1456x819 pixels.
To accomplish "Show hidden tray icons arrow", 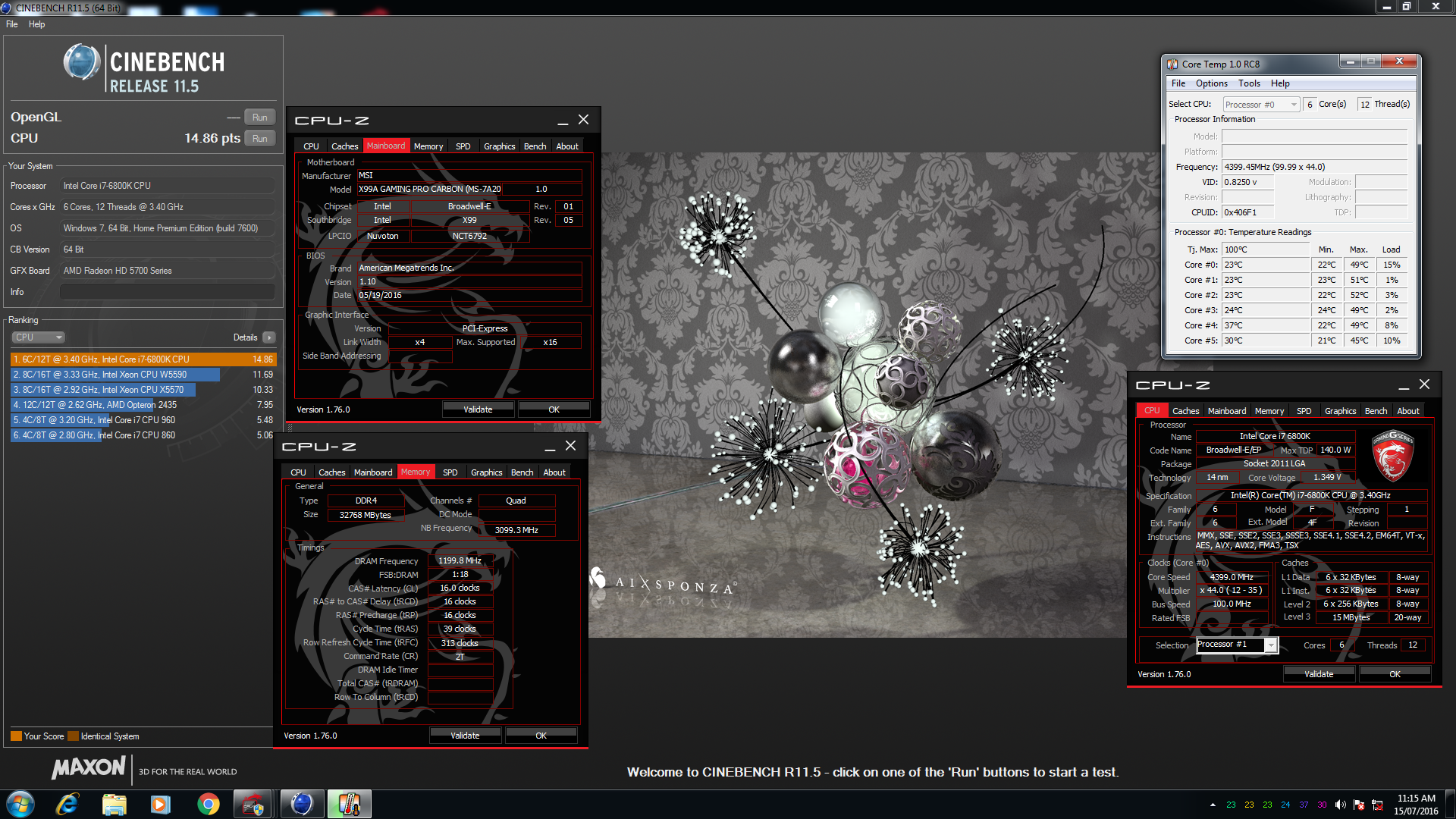I will tap(1213, 805).
